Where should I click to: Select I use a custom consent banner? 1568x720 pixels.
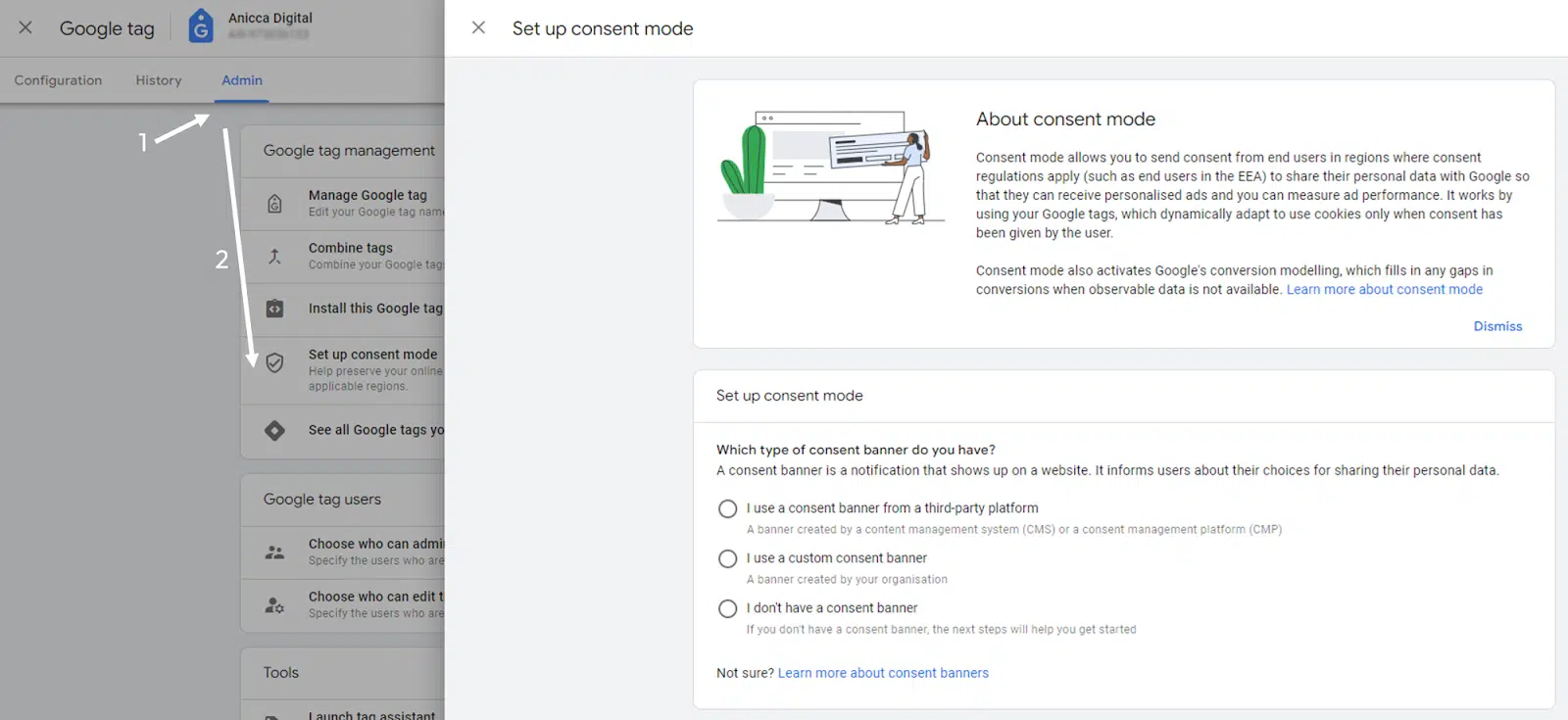tap(727, 558)
